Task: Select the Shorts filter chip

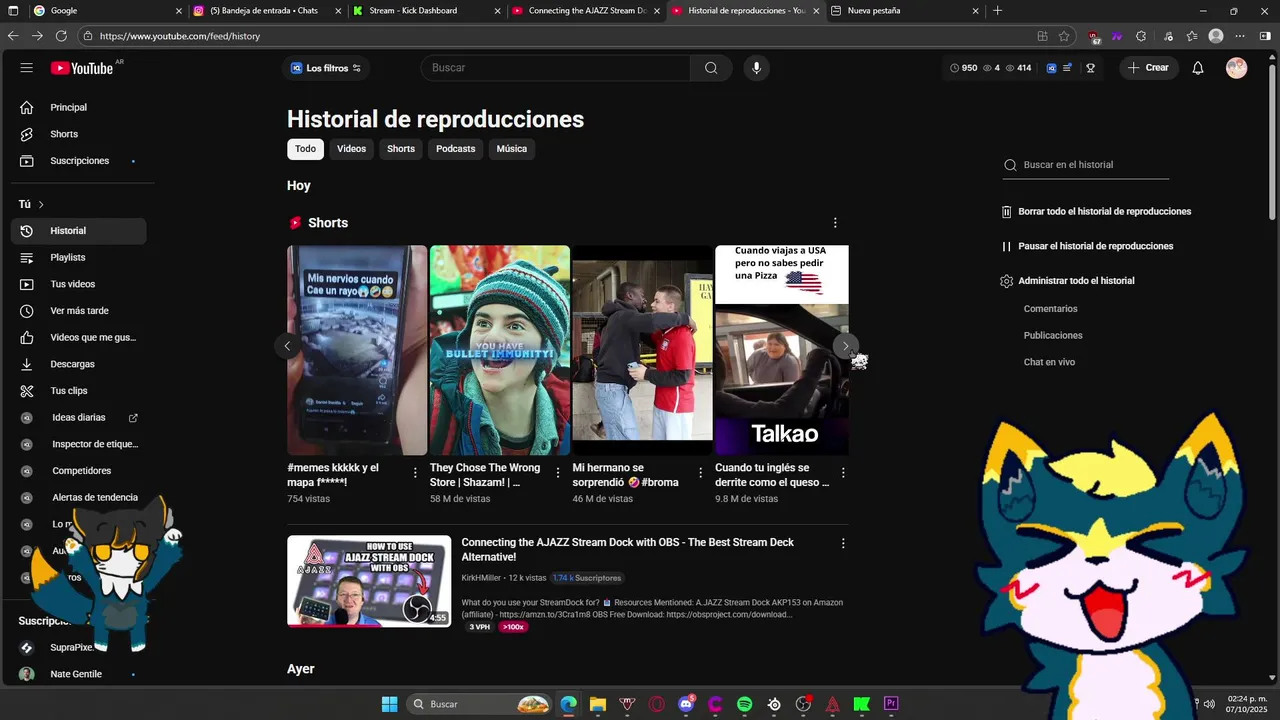Action: pos(401,149)
